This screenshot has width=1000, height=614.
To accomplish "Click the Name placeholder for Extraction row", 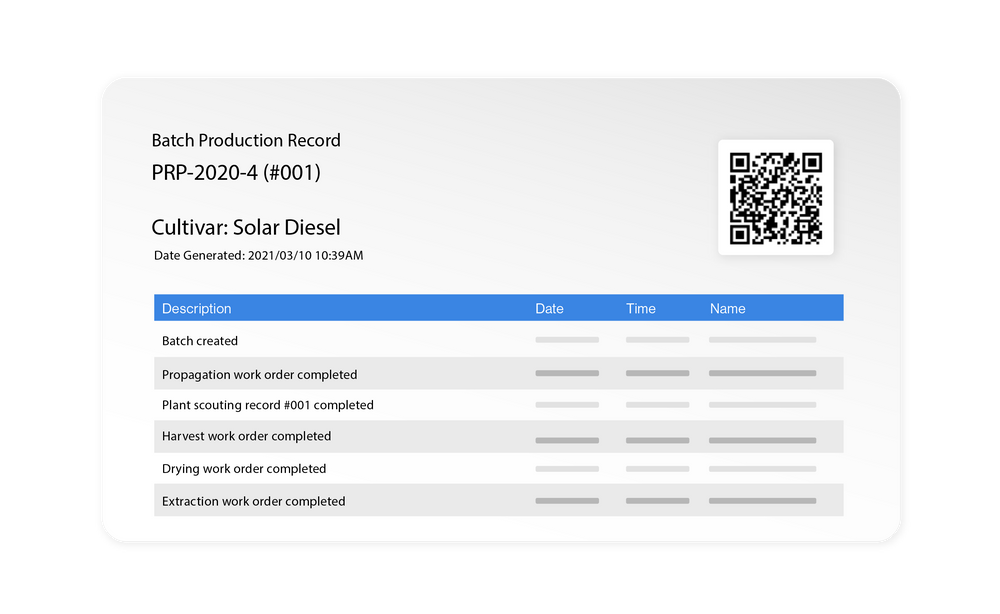I will click(x=762, y=500).
